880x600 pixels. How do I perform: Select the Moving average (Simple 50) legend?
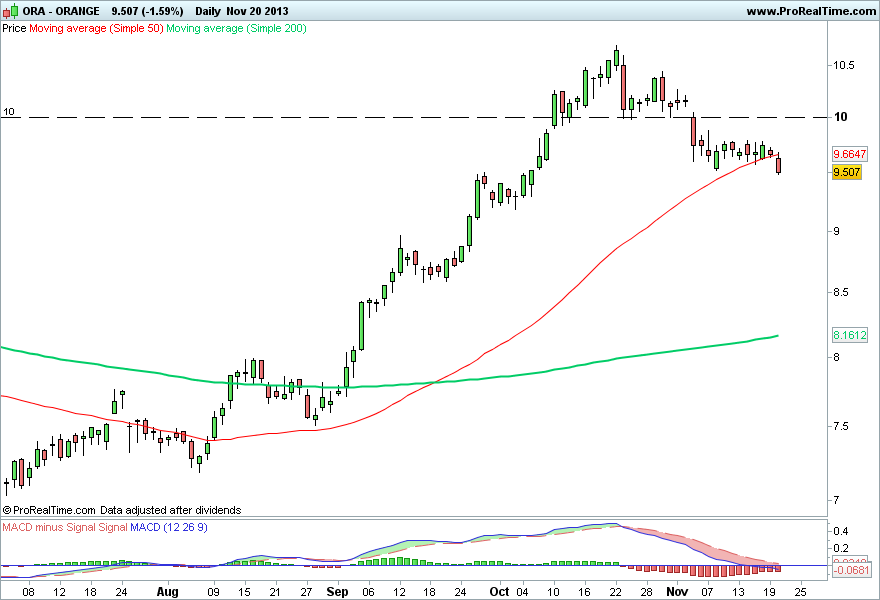(x=96, y=28)
